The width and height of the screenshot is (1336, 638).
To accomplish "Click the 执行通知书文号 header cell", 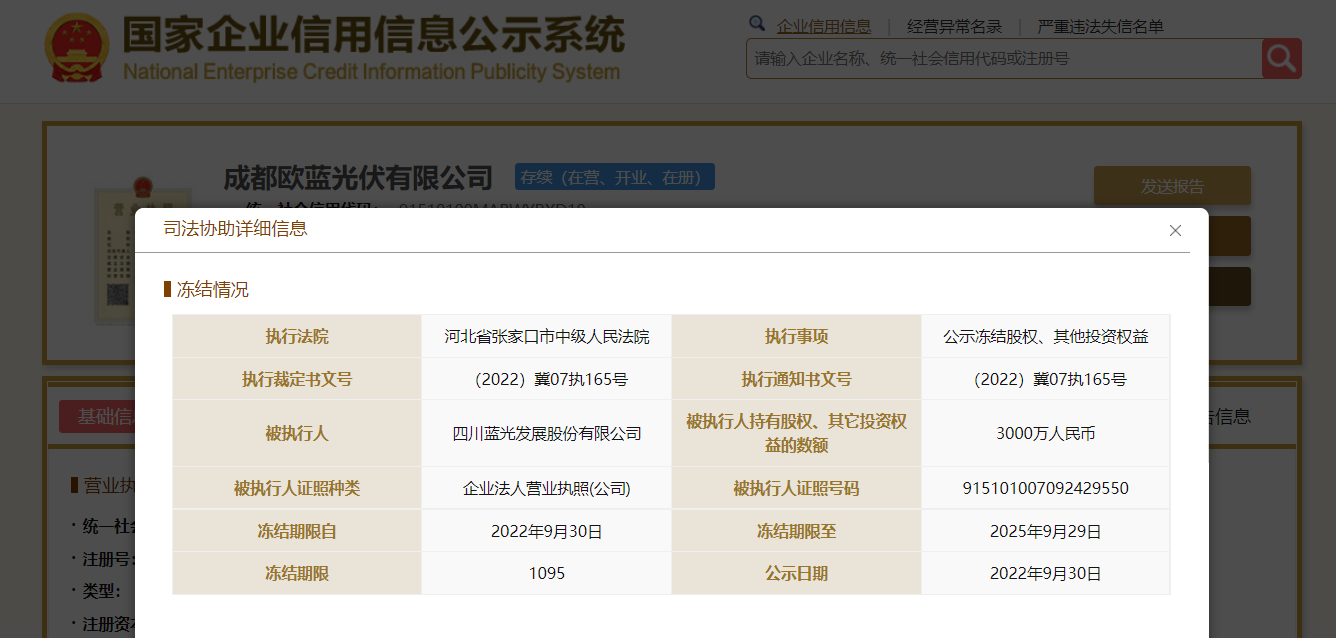I will tap(797, 379).
